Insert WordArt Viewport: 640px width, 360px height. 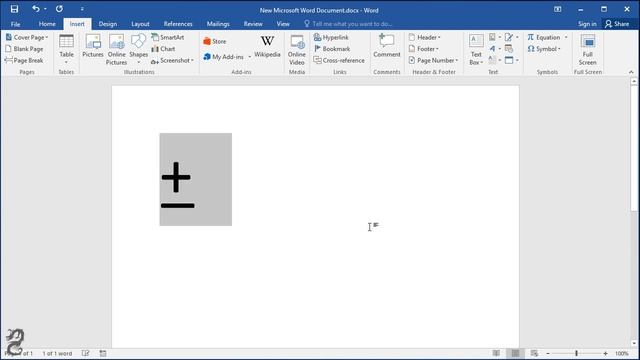pos(495,49)
